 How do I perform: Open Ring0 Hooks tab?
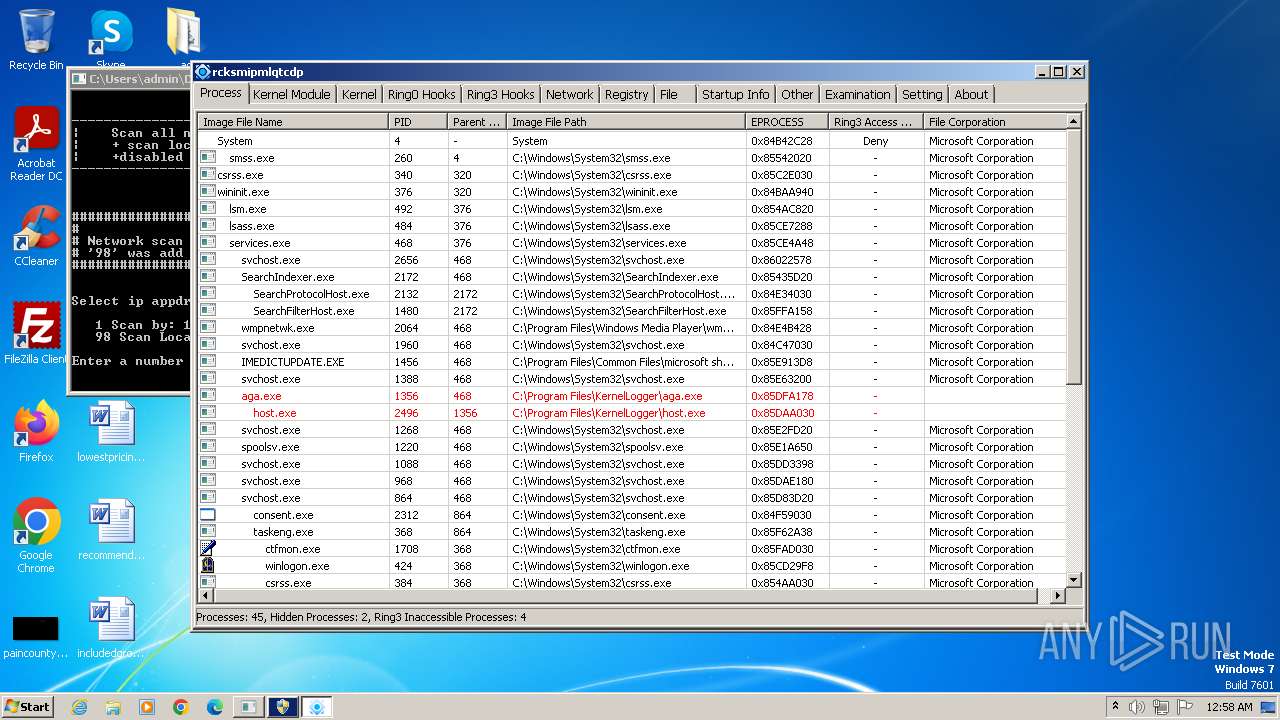[421, 94]
